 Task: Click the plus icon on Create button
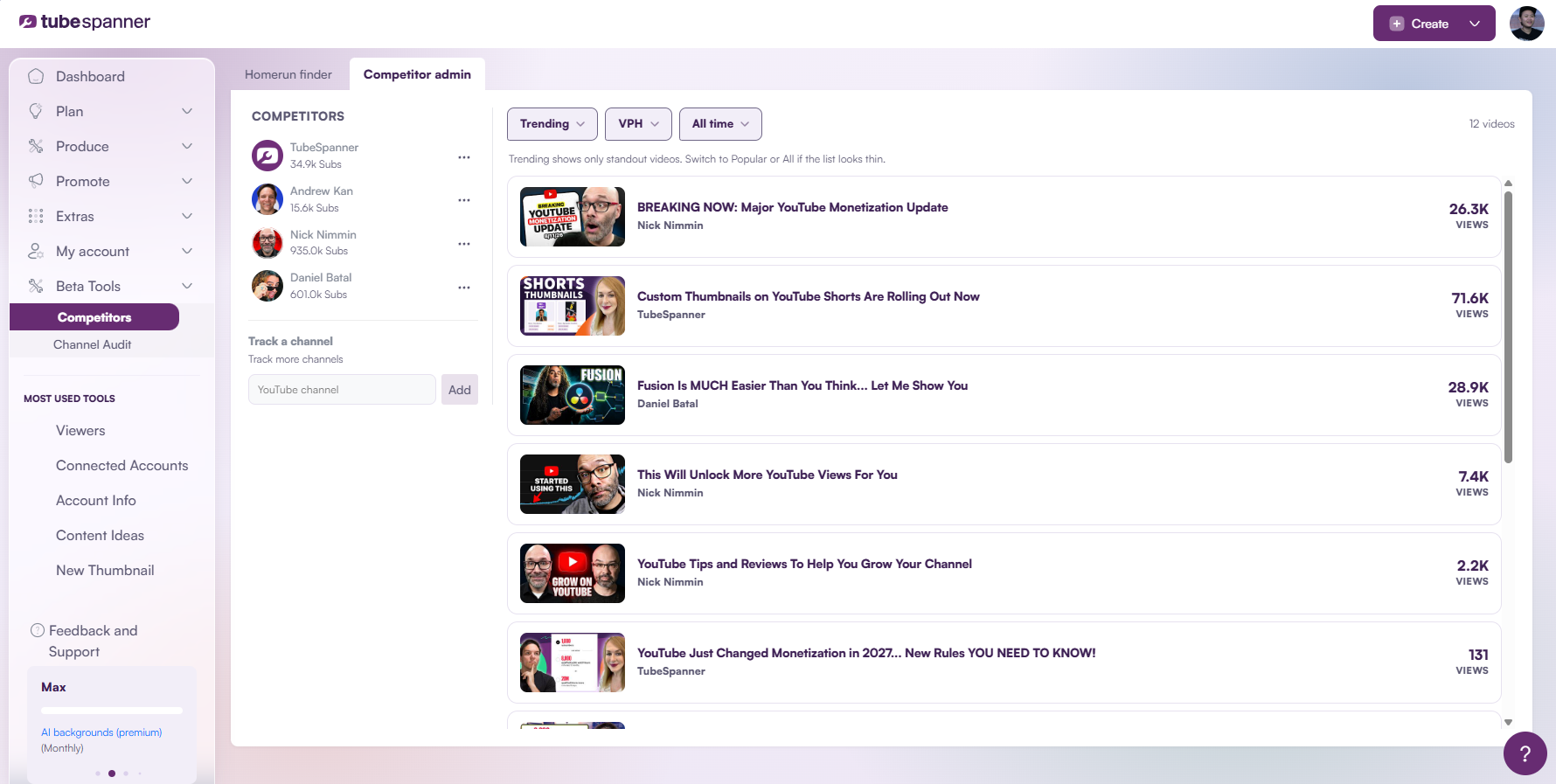click(x=1397, y=24)
